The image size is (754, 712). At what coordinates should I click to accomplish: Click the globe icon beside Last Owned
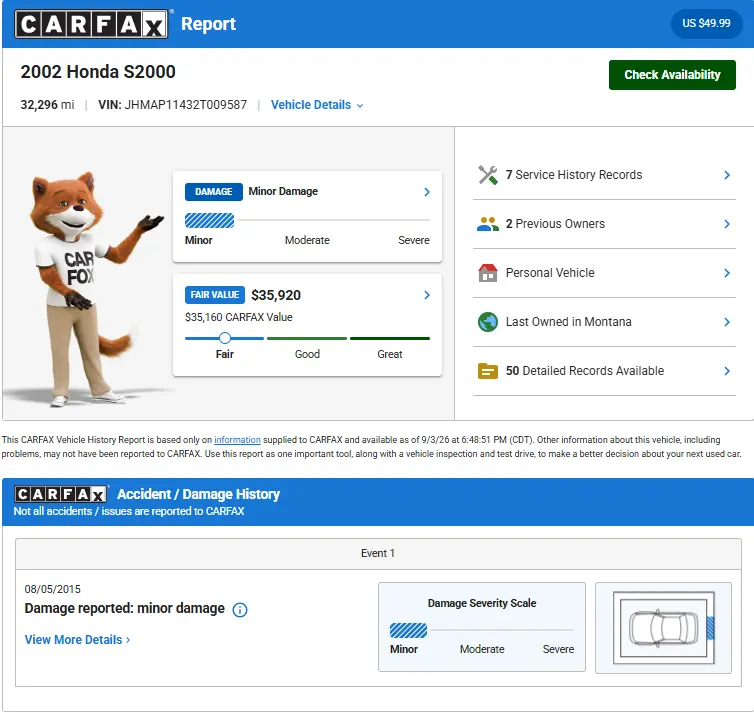(488, 322)
